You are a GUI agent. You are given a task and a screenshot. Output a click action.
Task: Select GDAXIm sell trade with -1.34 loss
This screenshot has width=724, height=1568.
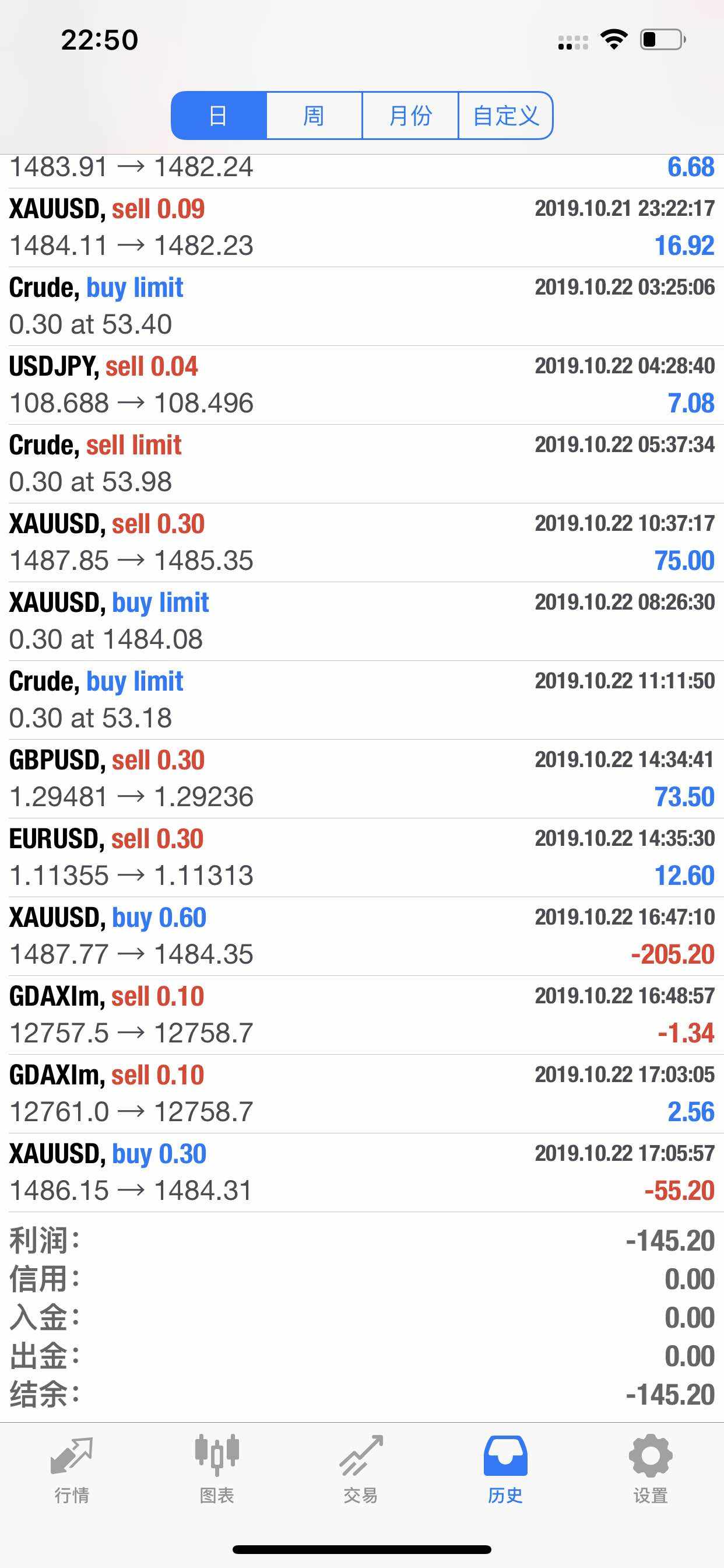point(362,1014)
